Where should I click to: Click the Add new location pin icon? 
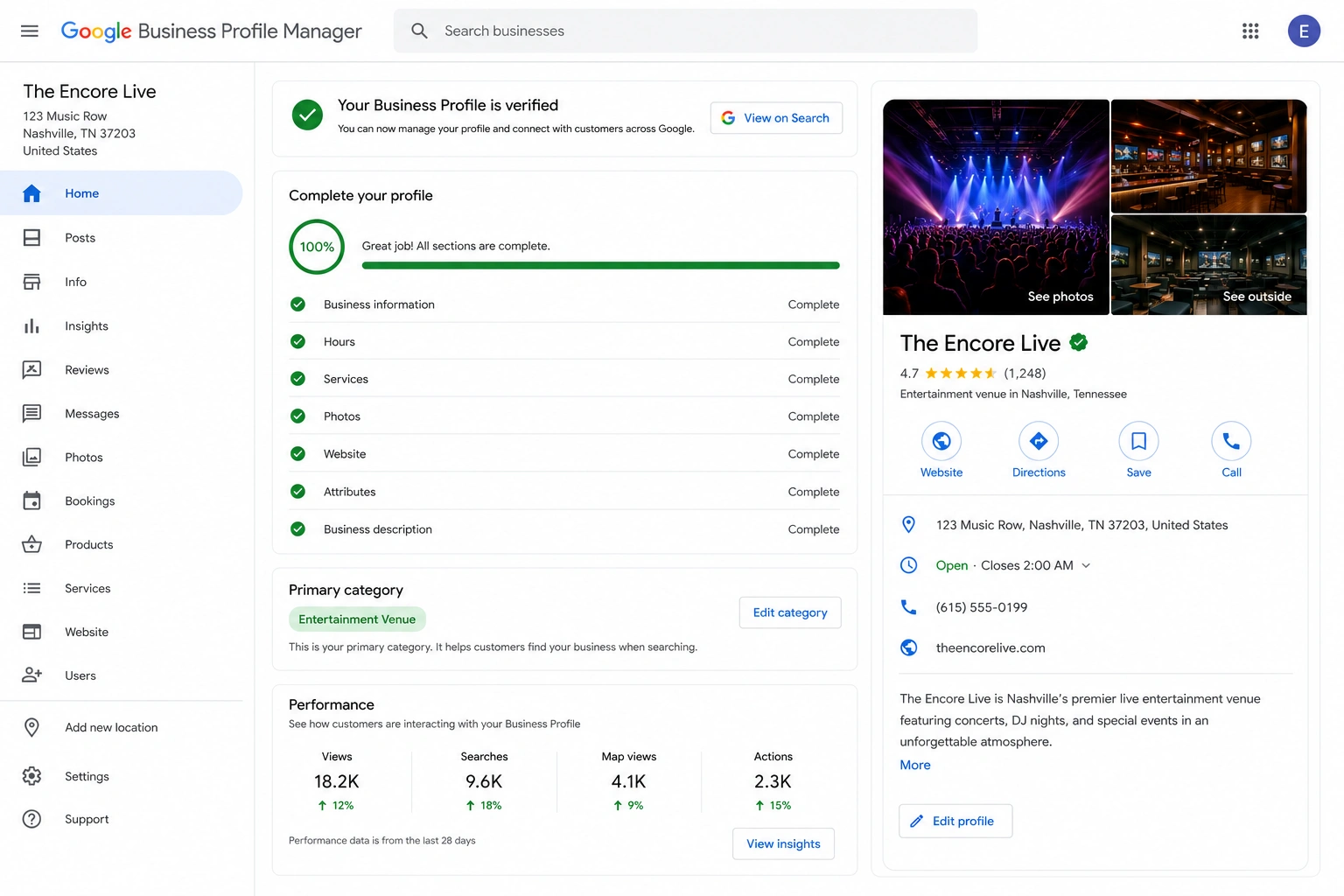click(x=31, y=727)
